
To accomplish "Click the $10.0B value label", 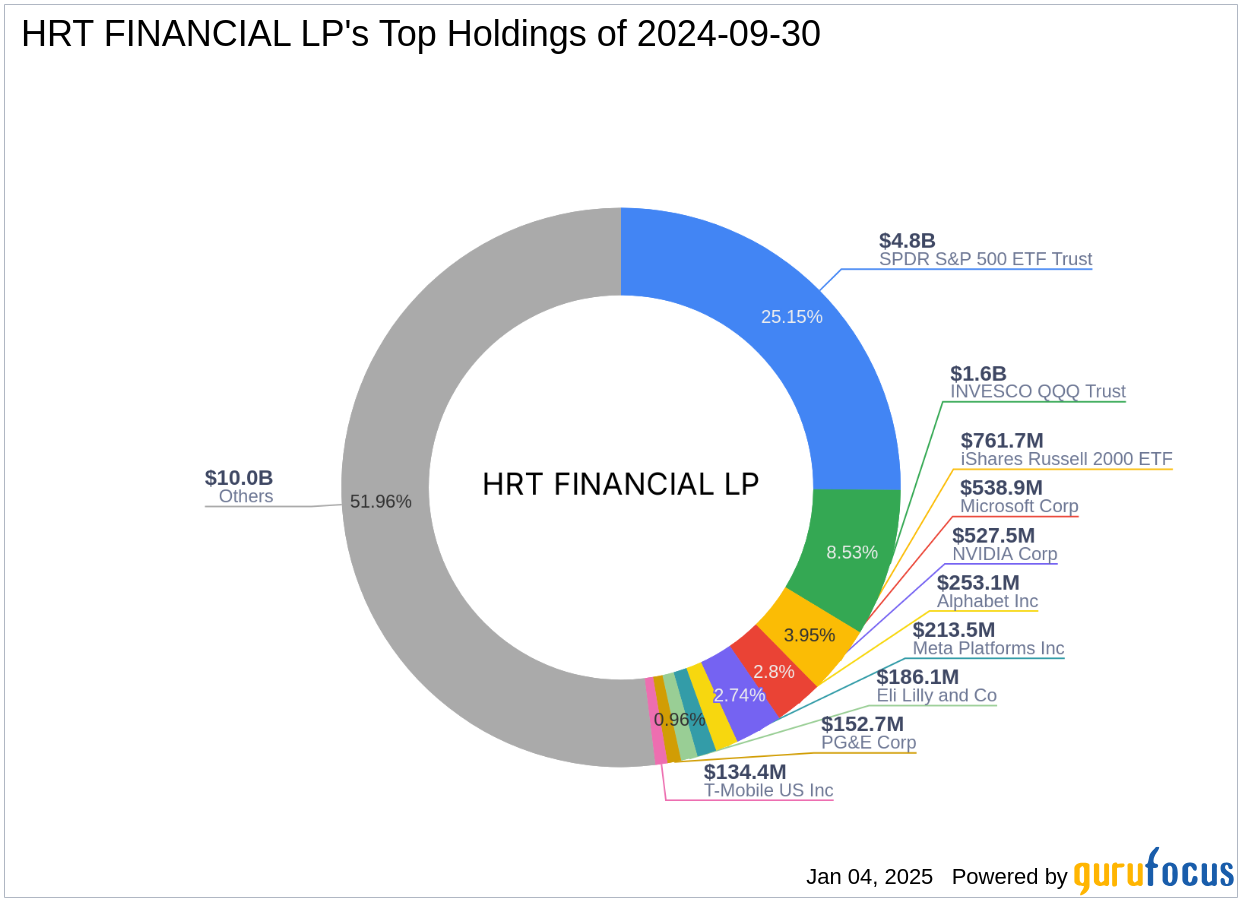I will click(x=239, y=478).
